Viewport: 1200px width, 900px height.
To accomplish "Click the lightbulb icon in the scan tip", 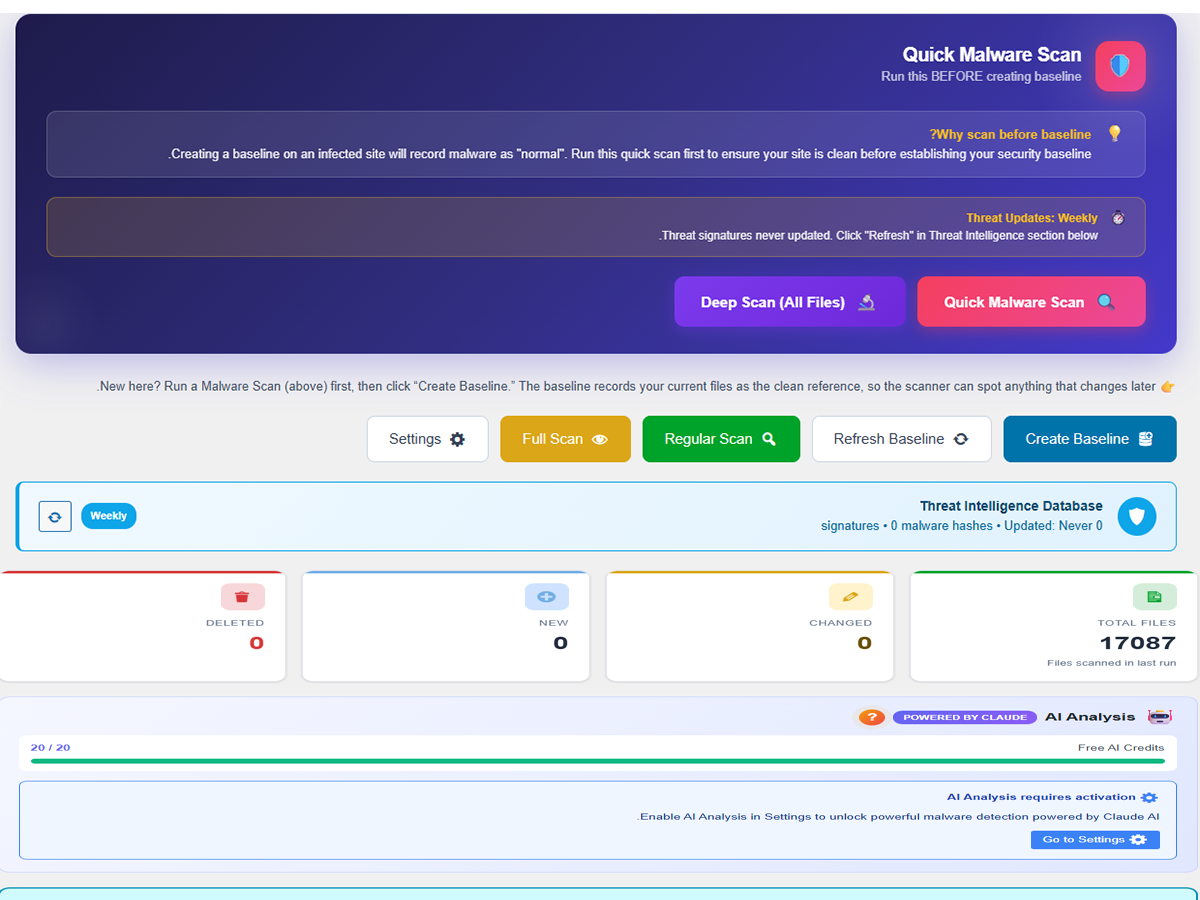I will (1115, 134).
